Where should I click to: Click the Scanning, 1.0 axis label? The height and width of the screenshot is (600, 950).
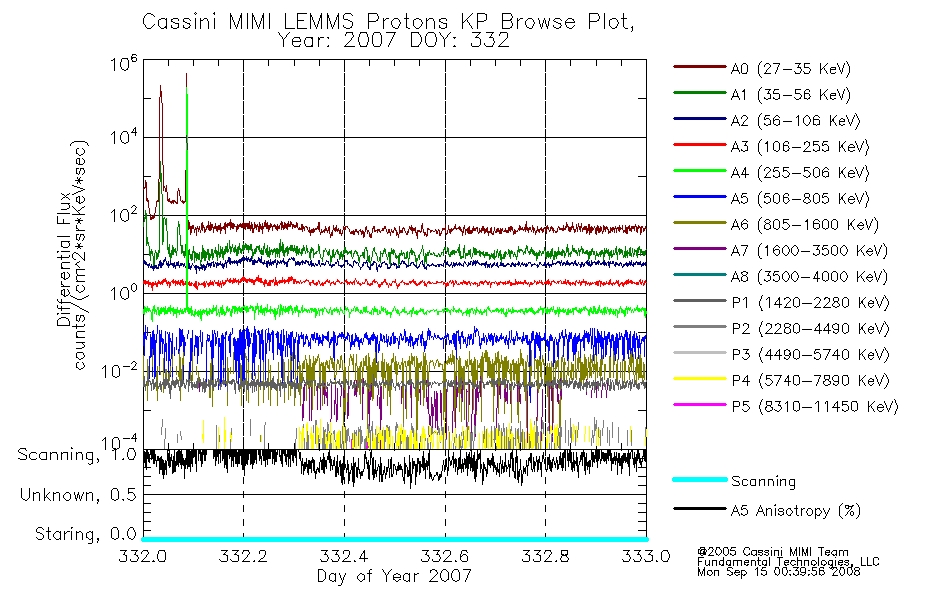[x=77, y=455]
